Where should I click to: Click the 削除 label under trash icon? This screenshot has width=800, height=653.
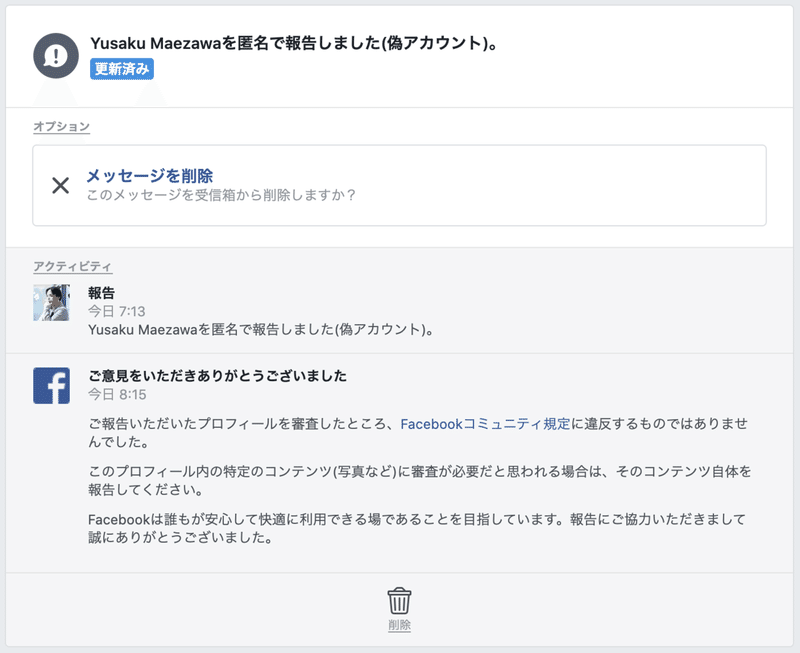tap(399, 625)
